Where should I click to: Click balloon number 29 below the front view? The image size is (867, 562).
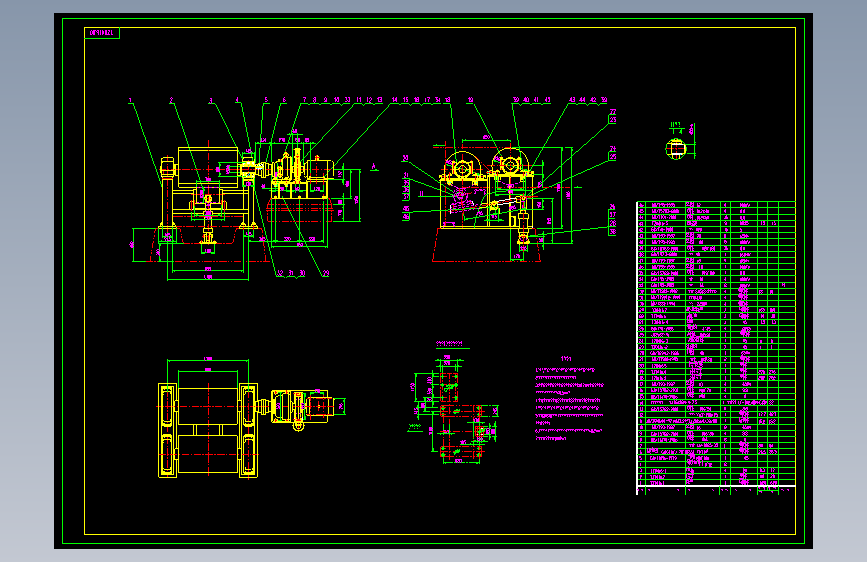pos(326,273)
